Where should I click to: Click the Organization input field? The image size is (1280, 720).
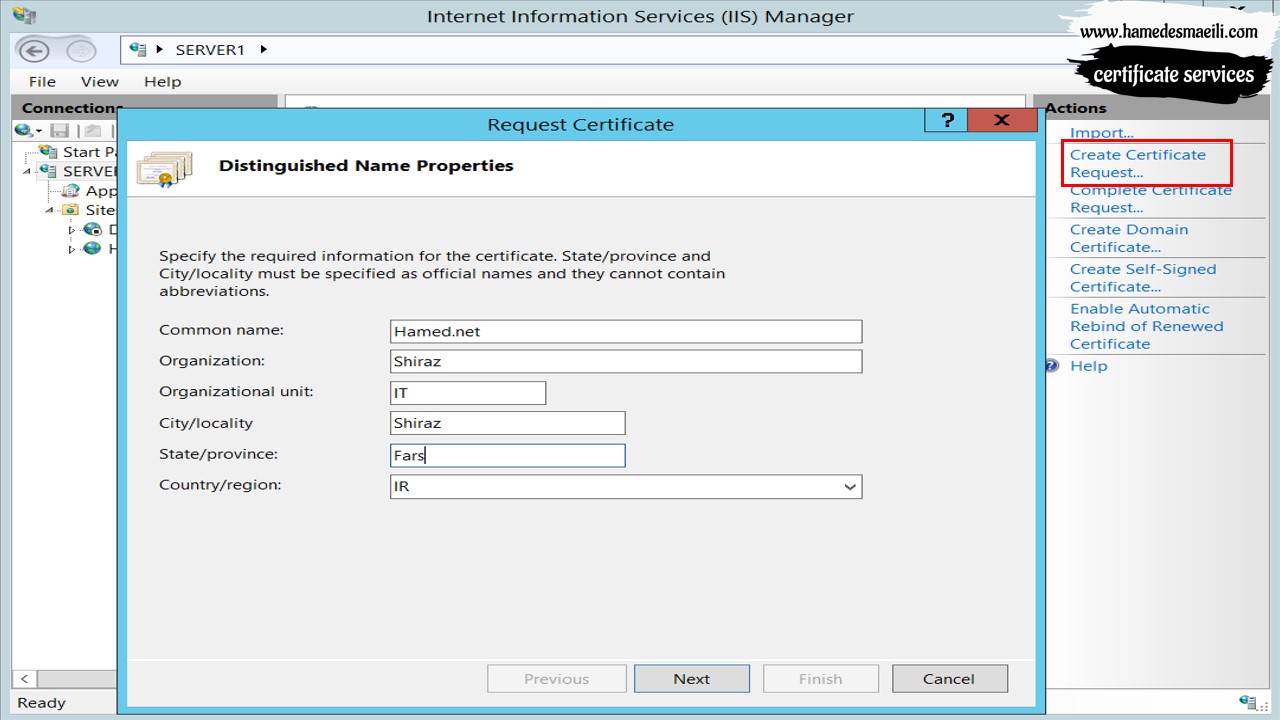(626, 362)
